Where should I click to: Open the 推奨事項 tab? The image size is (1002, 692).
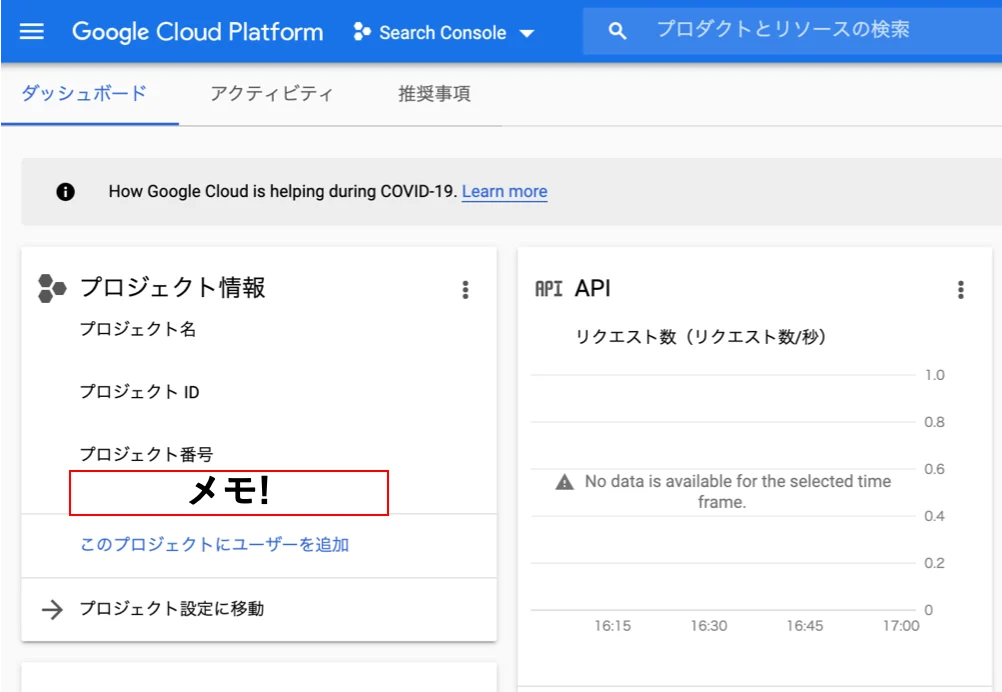(435, 93)
